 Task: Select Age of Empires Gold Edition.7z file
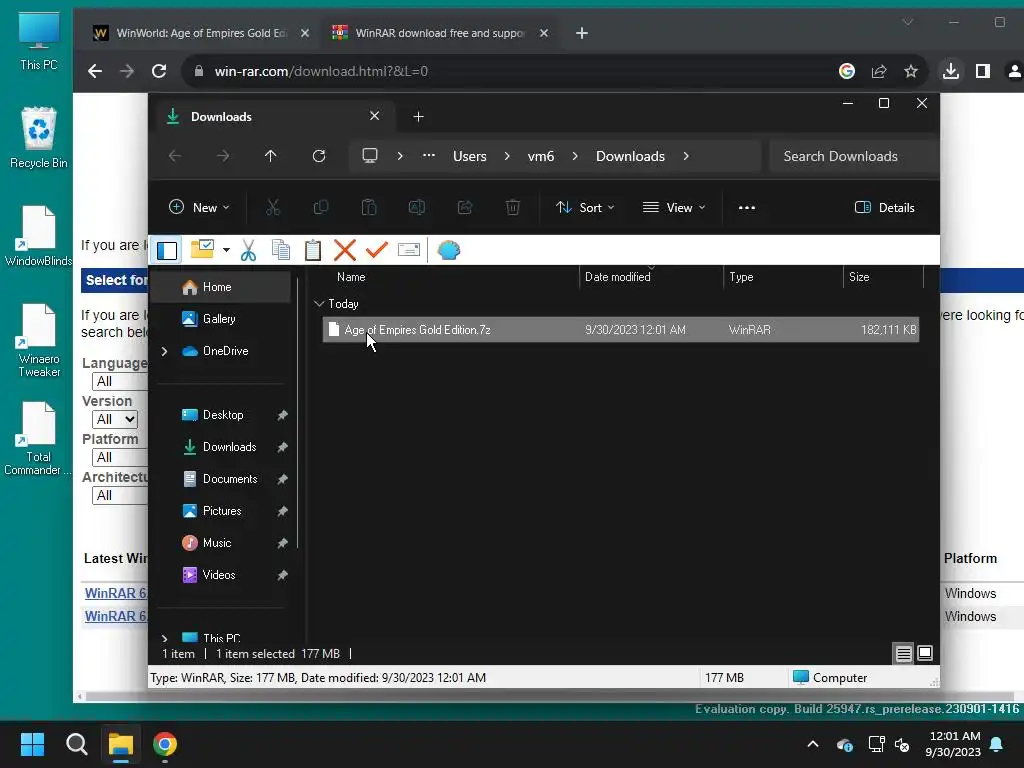620,330
